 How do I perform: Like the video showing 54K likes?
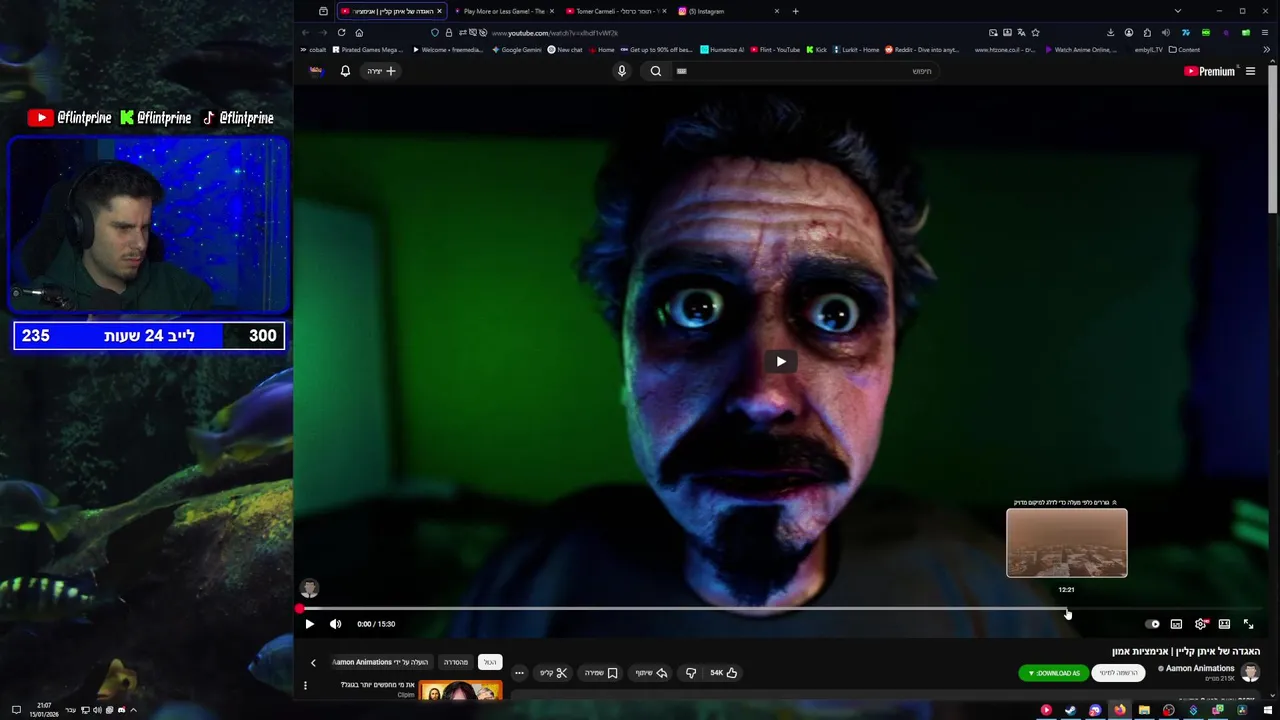tap(724, 673)
